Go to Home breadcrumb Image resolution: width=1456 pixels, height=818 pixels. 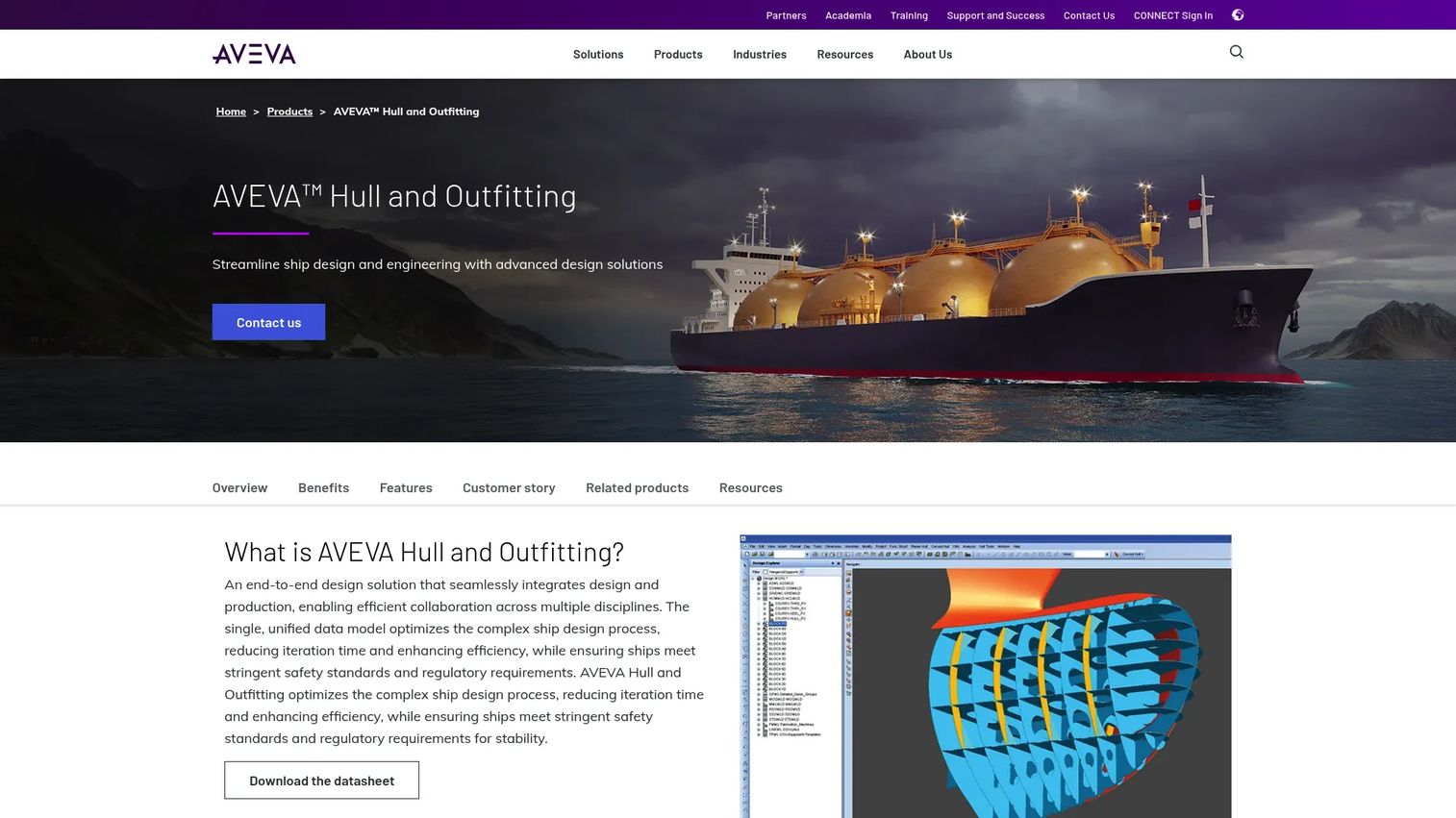coord(231,112)
